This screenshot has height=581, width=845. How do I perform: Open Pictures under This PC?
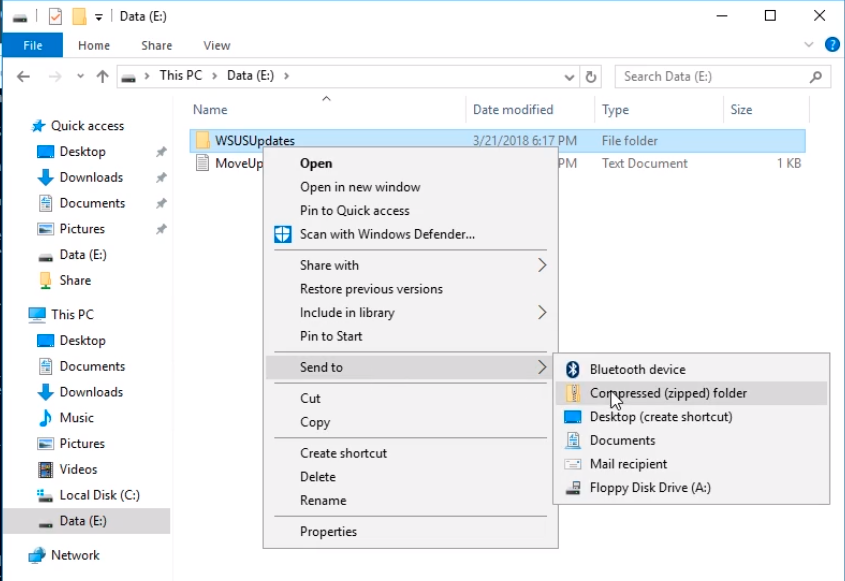click(82, 444)
